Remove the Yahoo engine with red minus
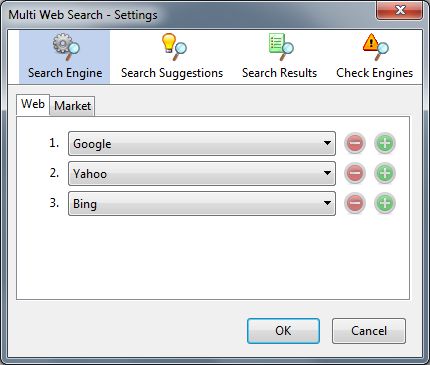This screenshot has width=430, height=365. coord(355,173)
